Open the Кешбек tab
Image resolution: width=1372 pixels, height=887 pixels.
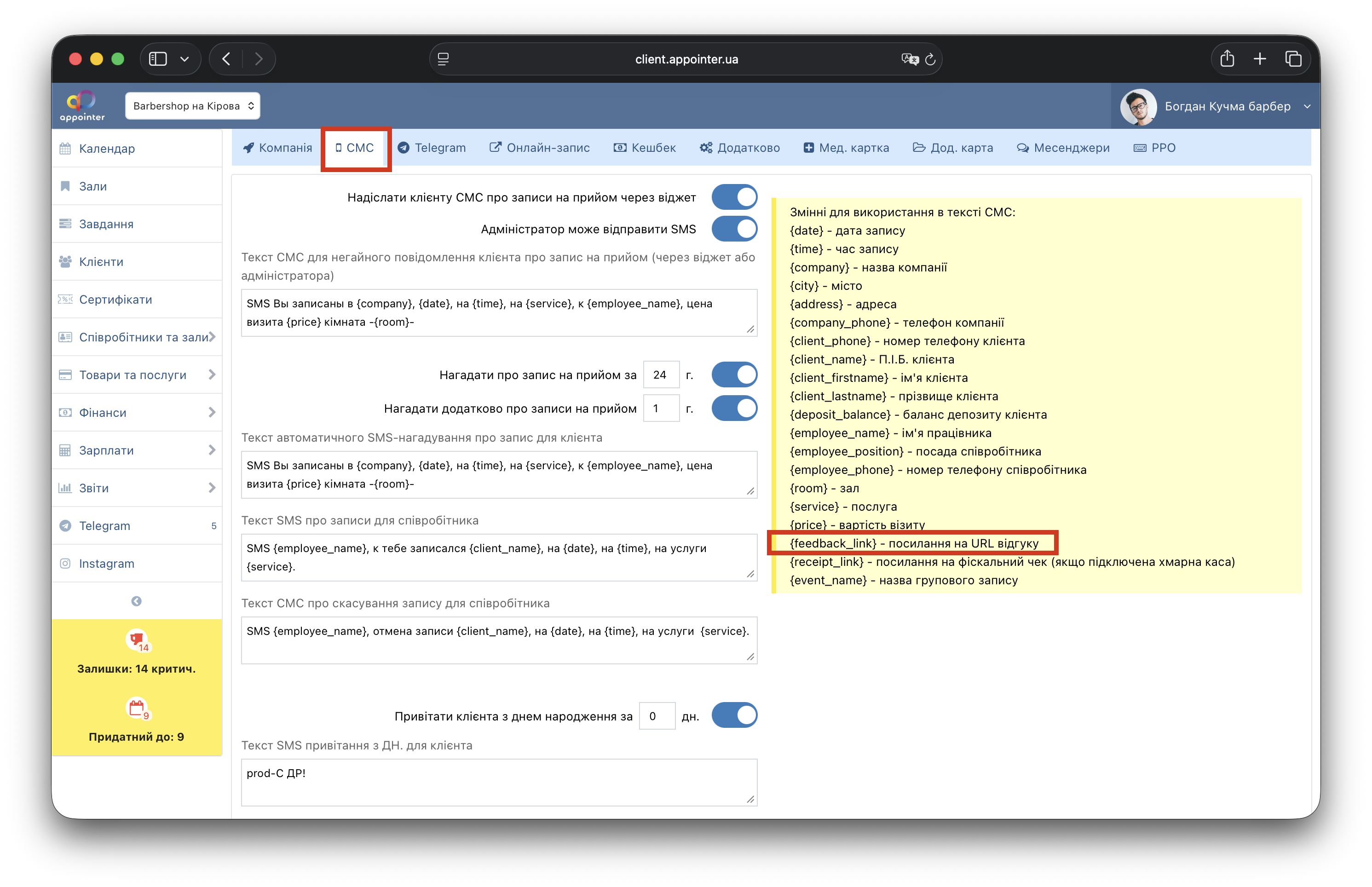pos(645,148)
